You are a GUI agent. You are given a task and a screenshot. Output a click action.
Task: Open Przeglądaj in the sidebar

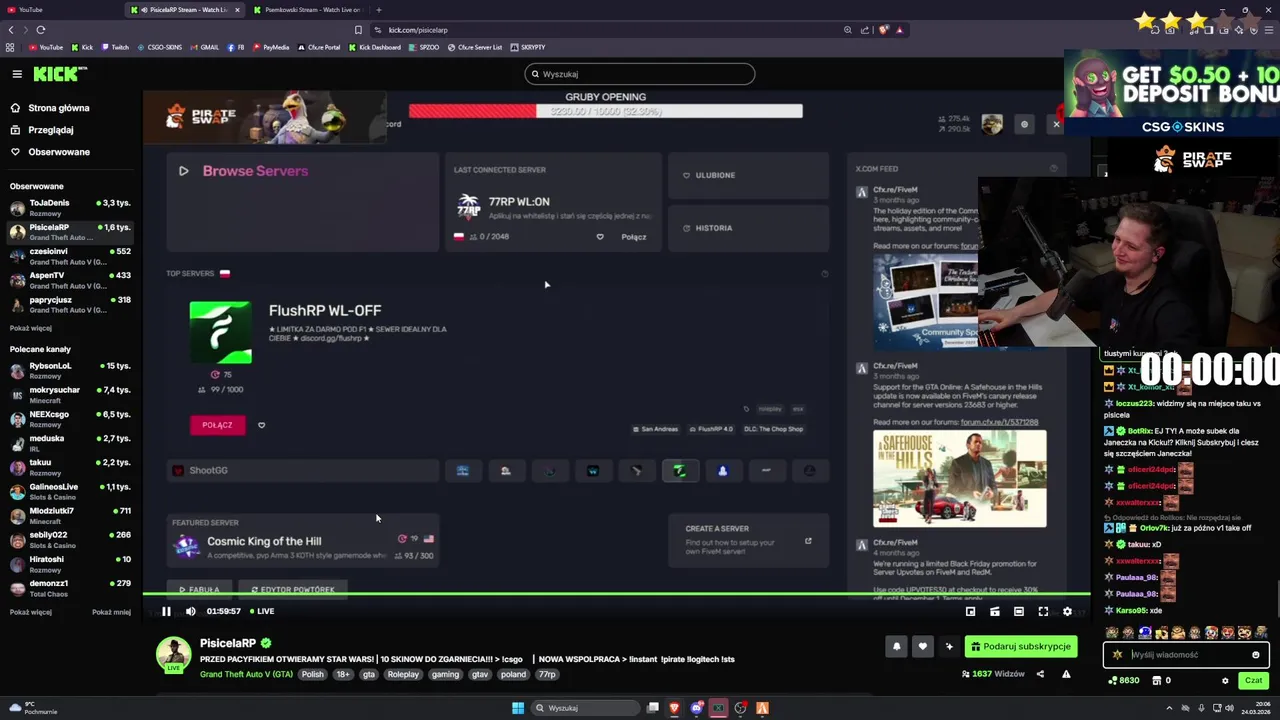tap(42, 130)
